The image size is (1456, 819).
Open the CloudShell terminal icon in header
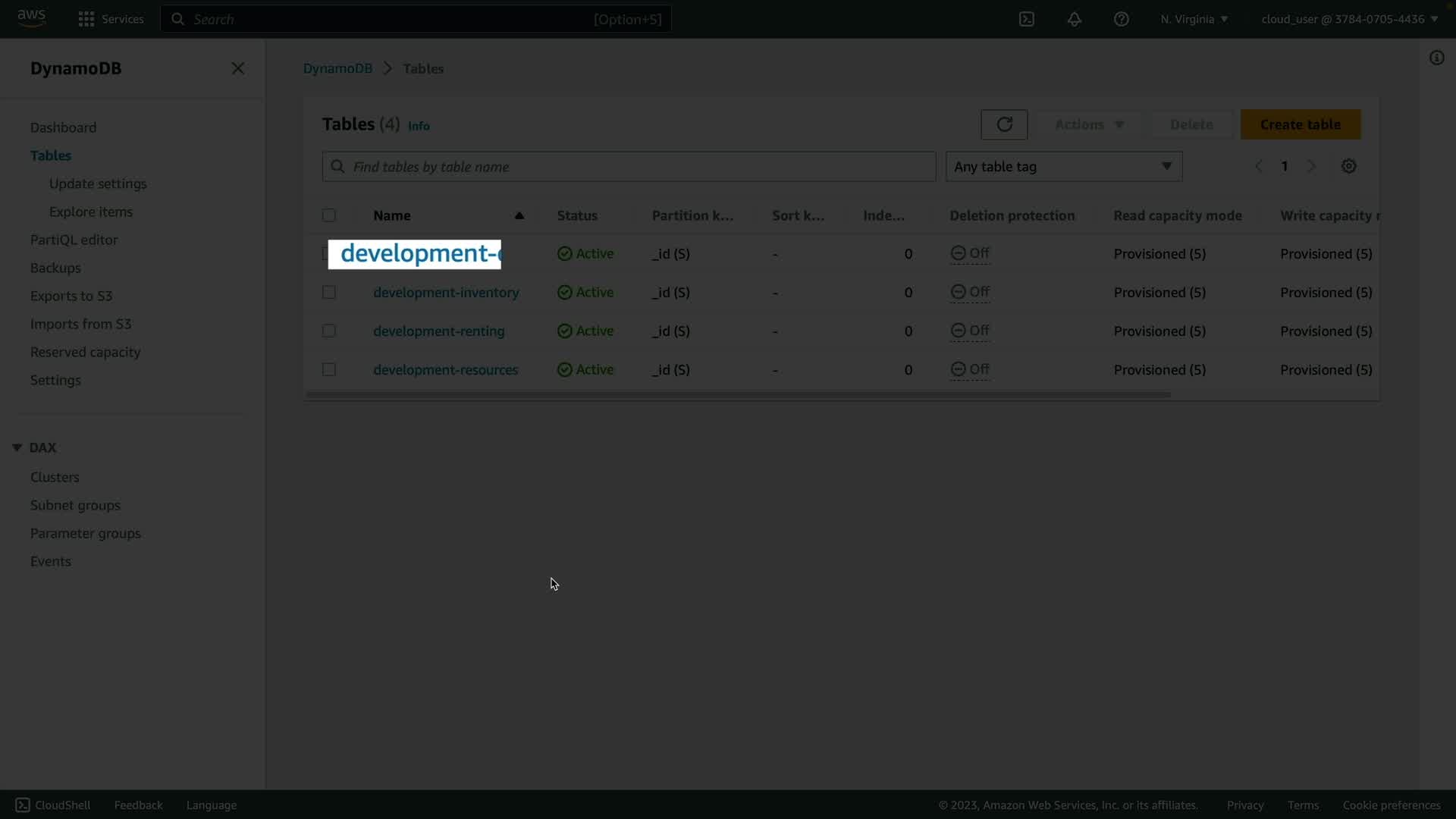(x=1027, y=19)
